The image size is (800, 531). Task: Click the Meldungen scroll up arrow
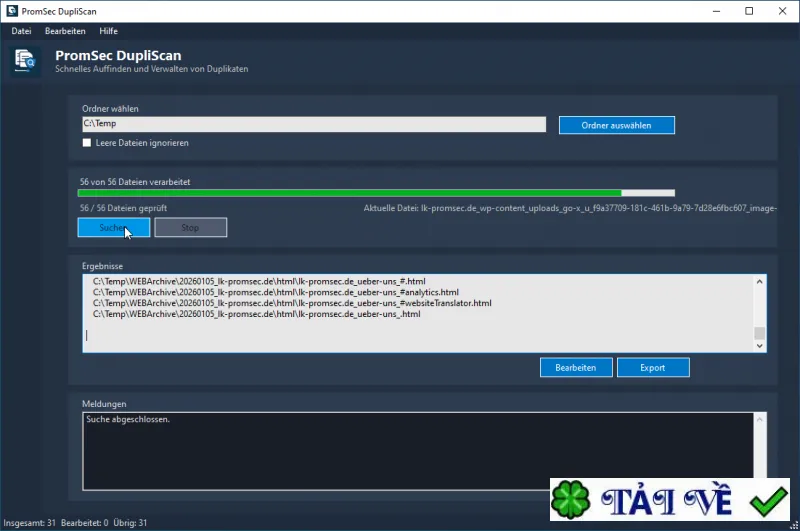(759, 419)
